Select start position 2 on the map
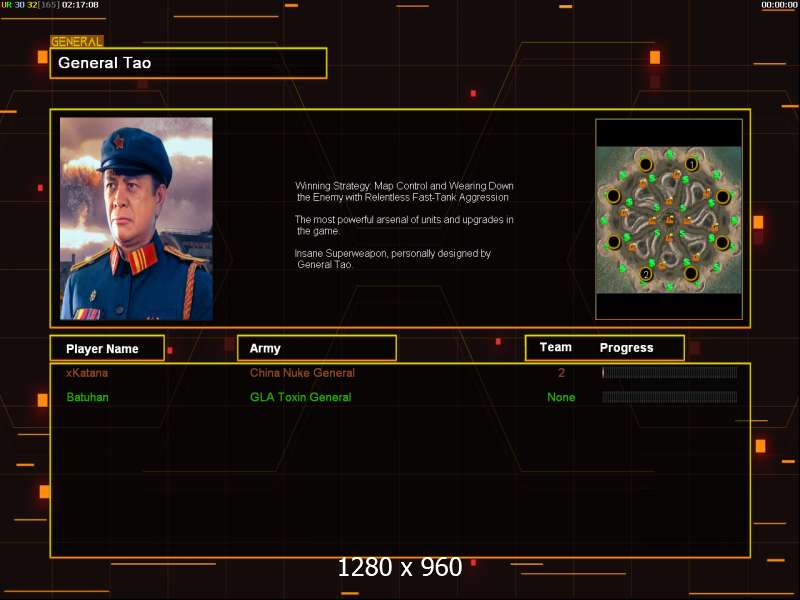The height and width of the screenshot is (600, 800). (x=646, y=274)
